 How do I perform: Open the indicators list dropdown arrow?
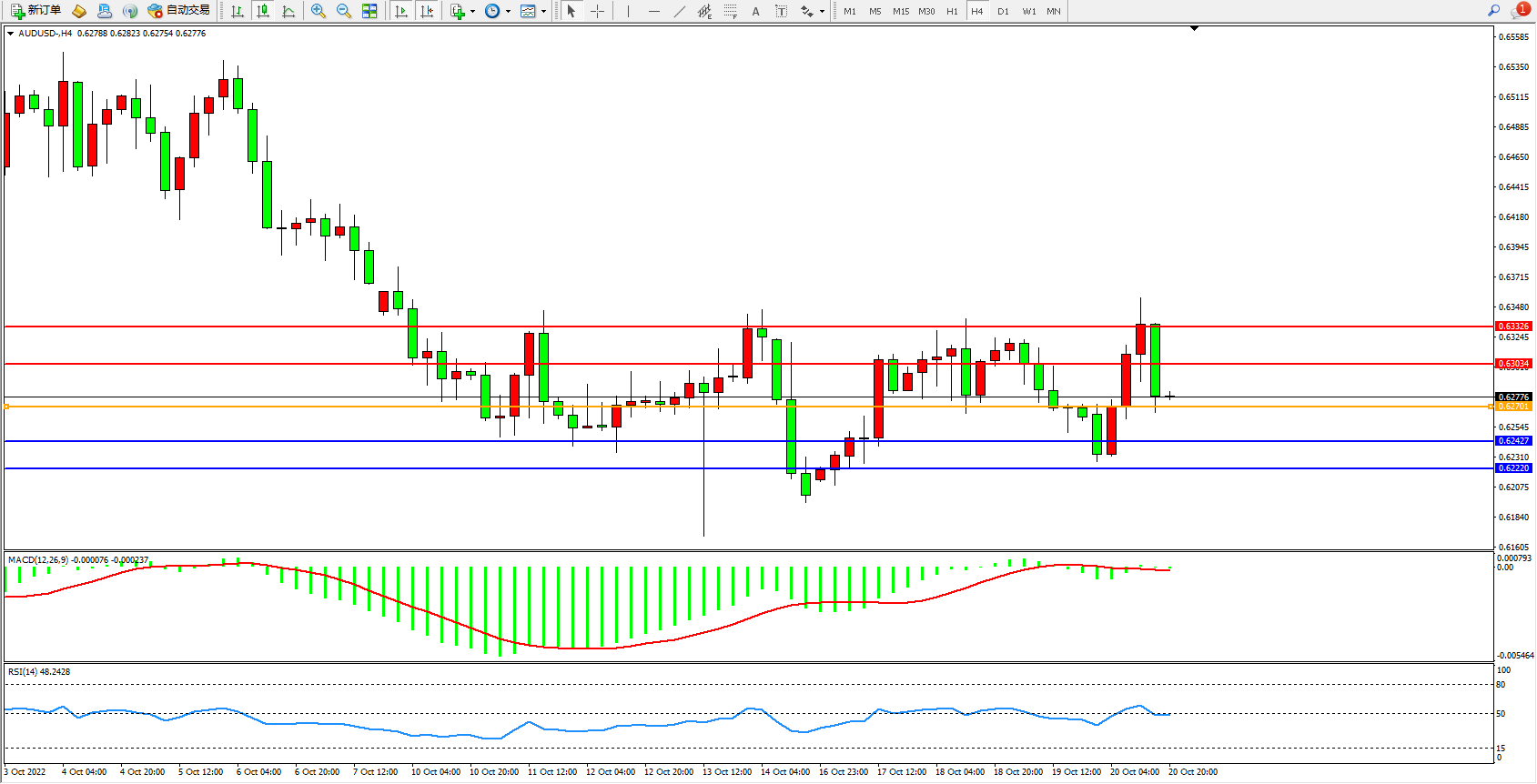tap(472, 12)
